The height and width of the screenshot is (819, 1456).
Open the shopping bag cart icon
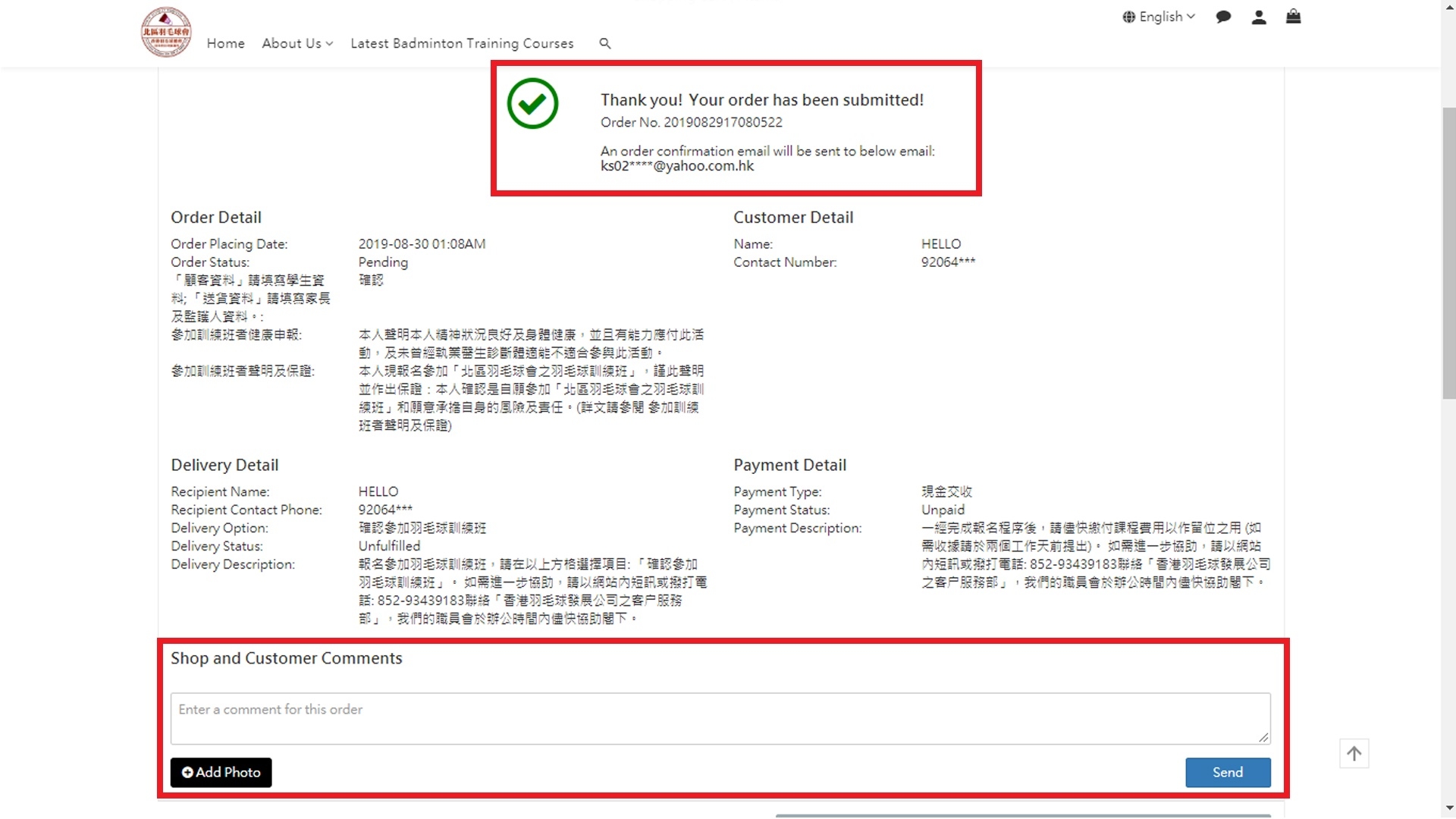pyautogui.click(x=1294, y=17)
